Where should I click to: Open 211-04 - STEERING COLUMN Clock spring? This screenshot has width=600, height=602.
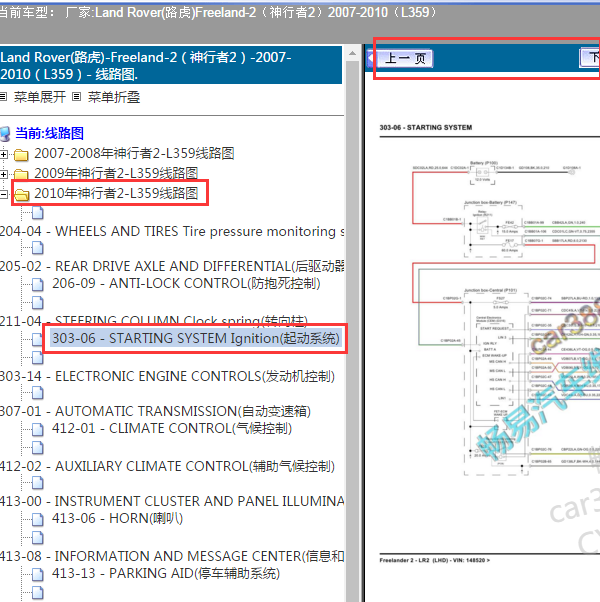(154, 321)
